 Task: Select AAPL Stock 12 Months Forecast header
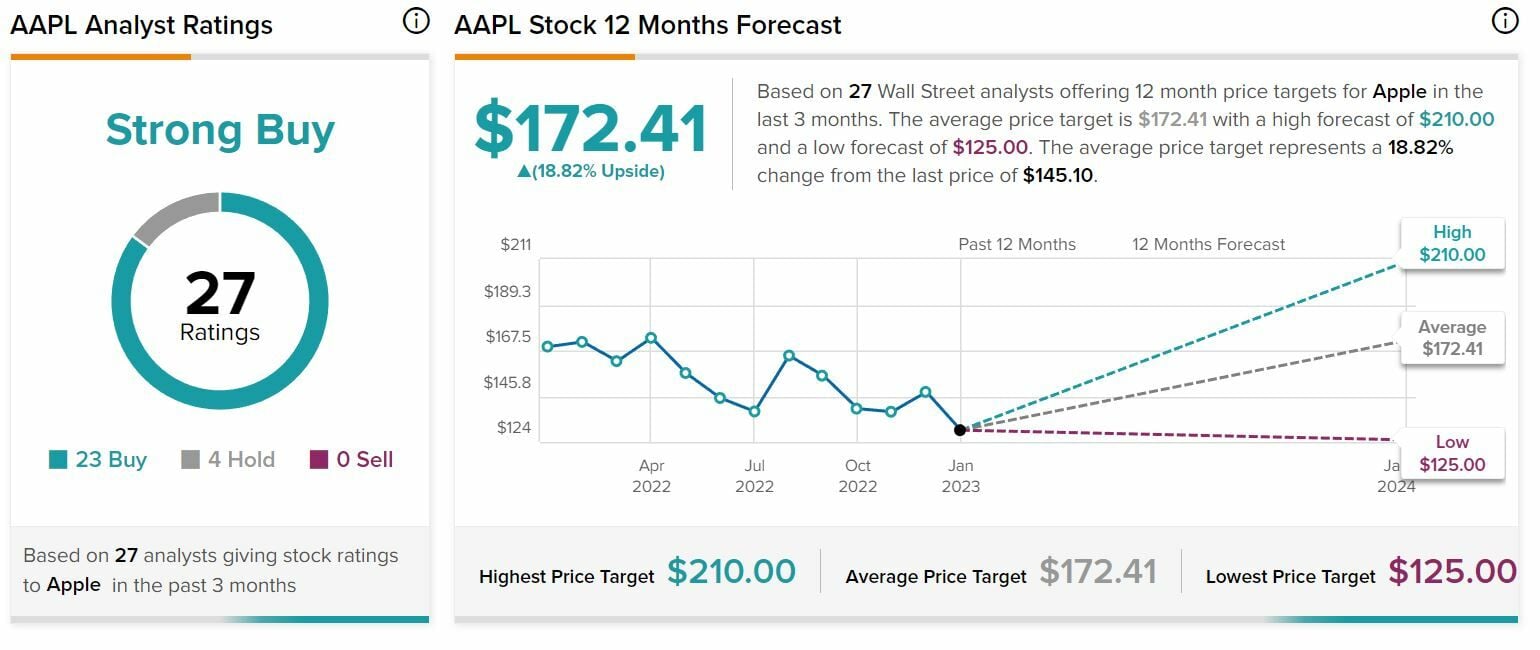pyautogui.click(x=648, y=25)
